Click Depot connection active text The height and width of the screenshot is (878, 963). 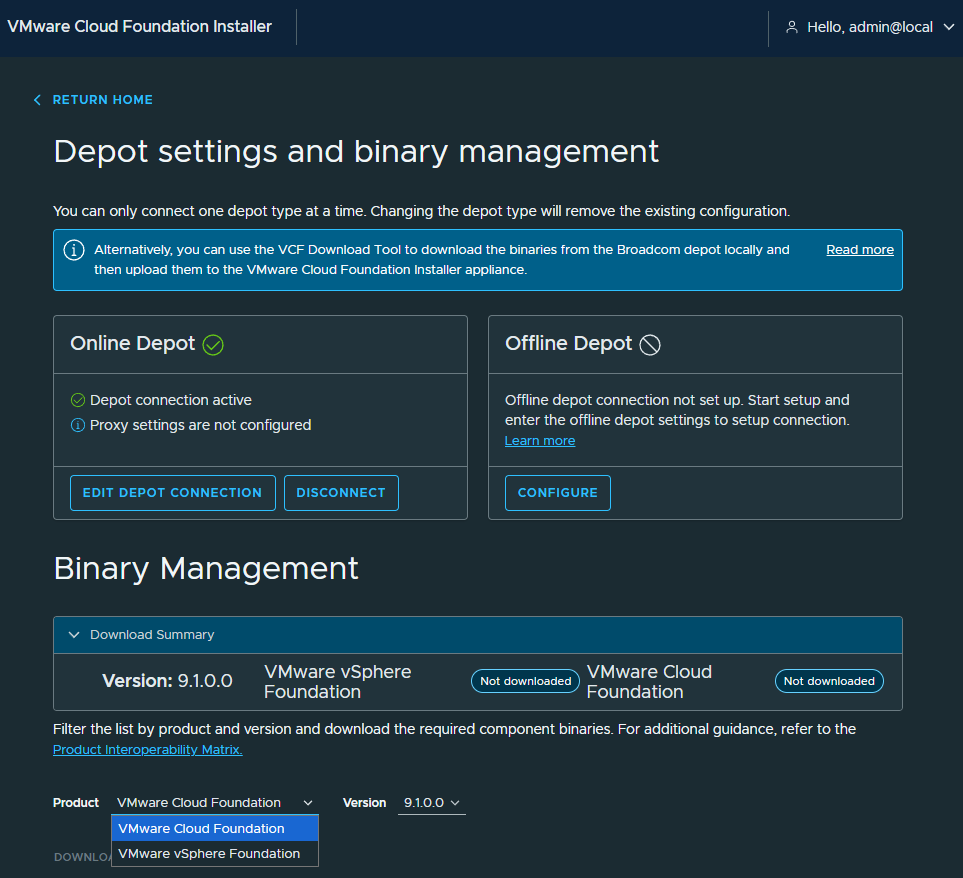coord(171,400)
